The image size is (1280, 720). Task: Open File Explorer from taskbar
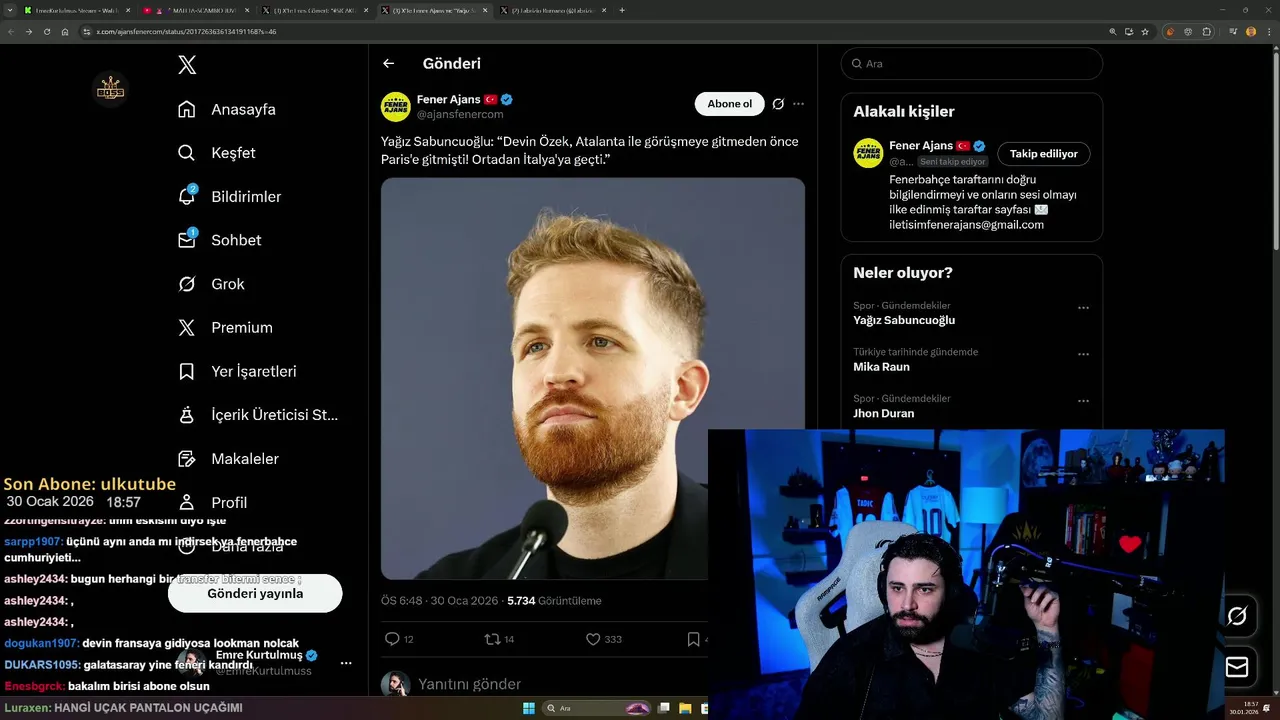tap(685, 709)
